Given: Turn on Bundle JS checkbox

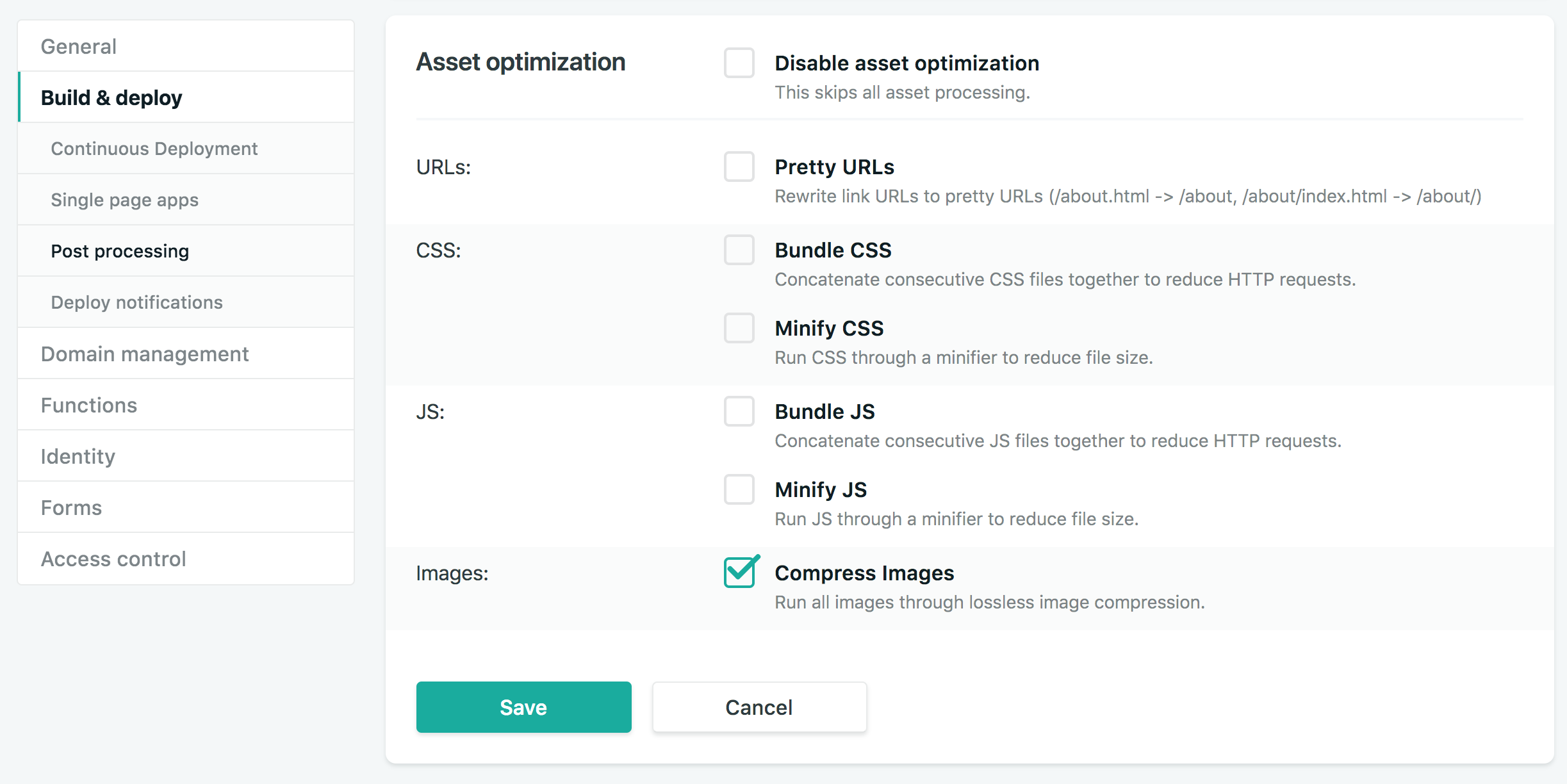Looking at the screenshot, I should pos(739,411).
